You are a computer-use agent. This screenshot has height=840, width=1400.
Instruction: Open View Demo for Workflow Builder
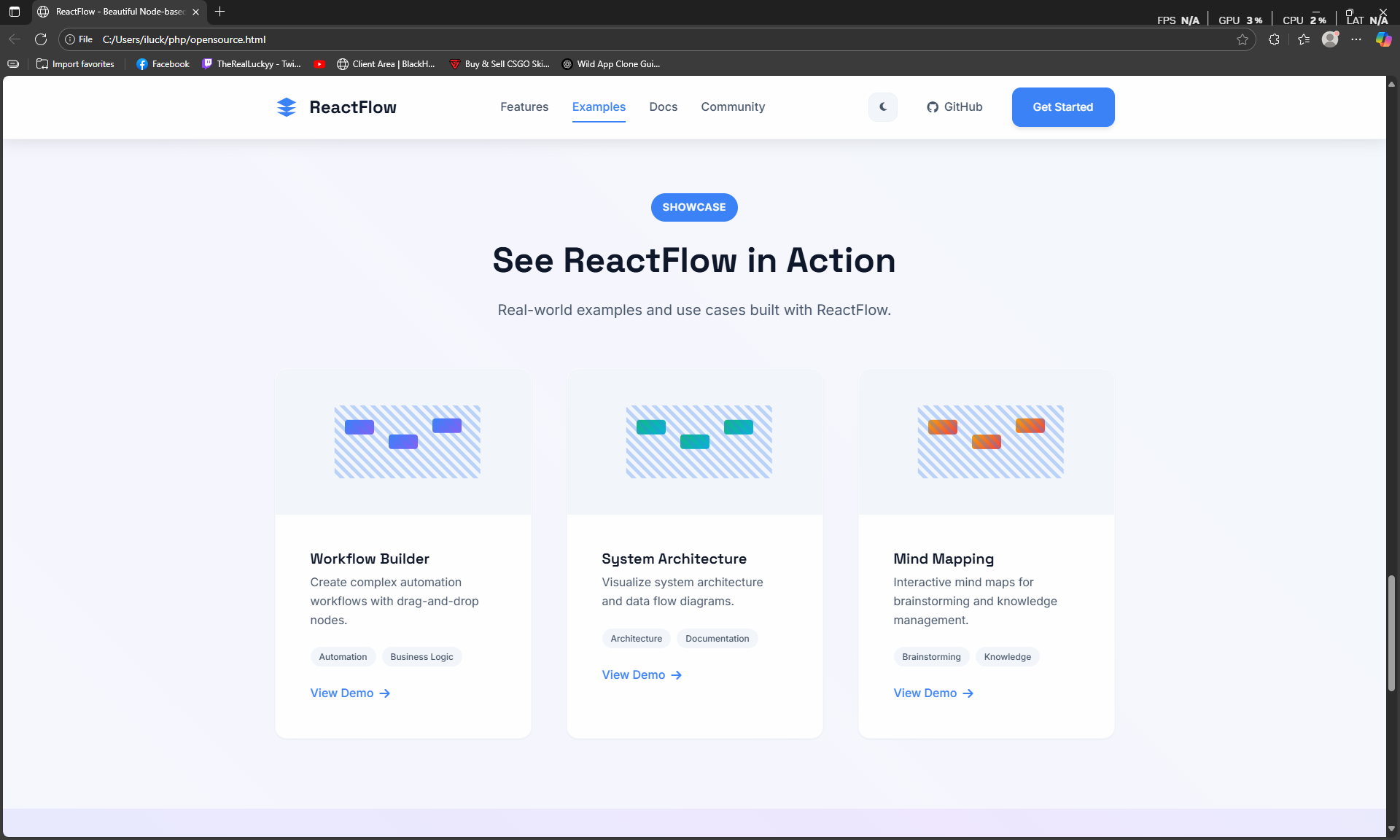point(350,693)
